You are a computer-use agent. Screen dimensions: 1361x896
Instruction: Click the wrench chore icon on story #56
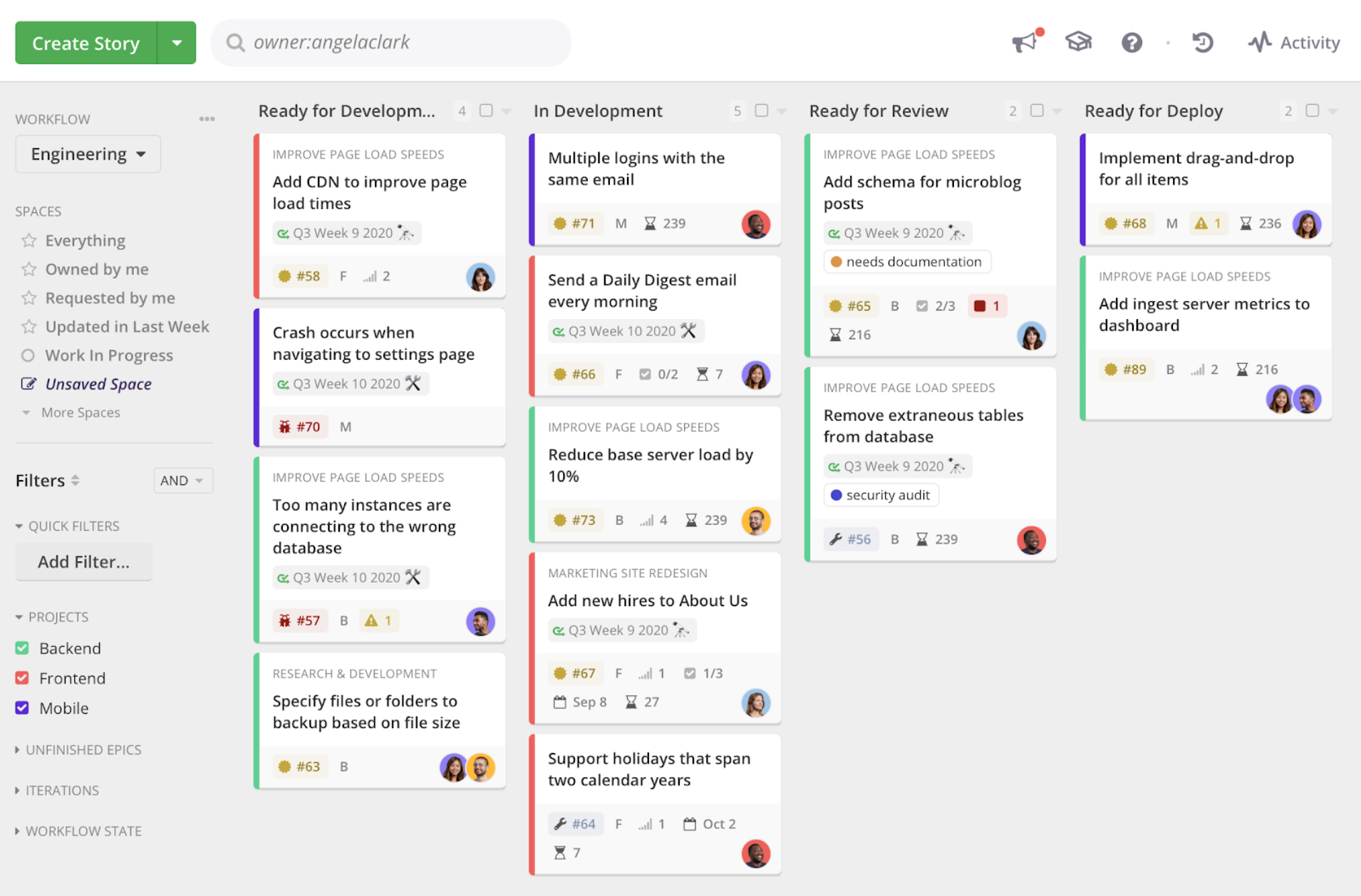836,539
